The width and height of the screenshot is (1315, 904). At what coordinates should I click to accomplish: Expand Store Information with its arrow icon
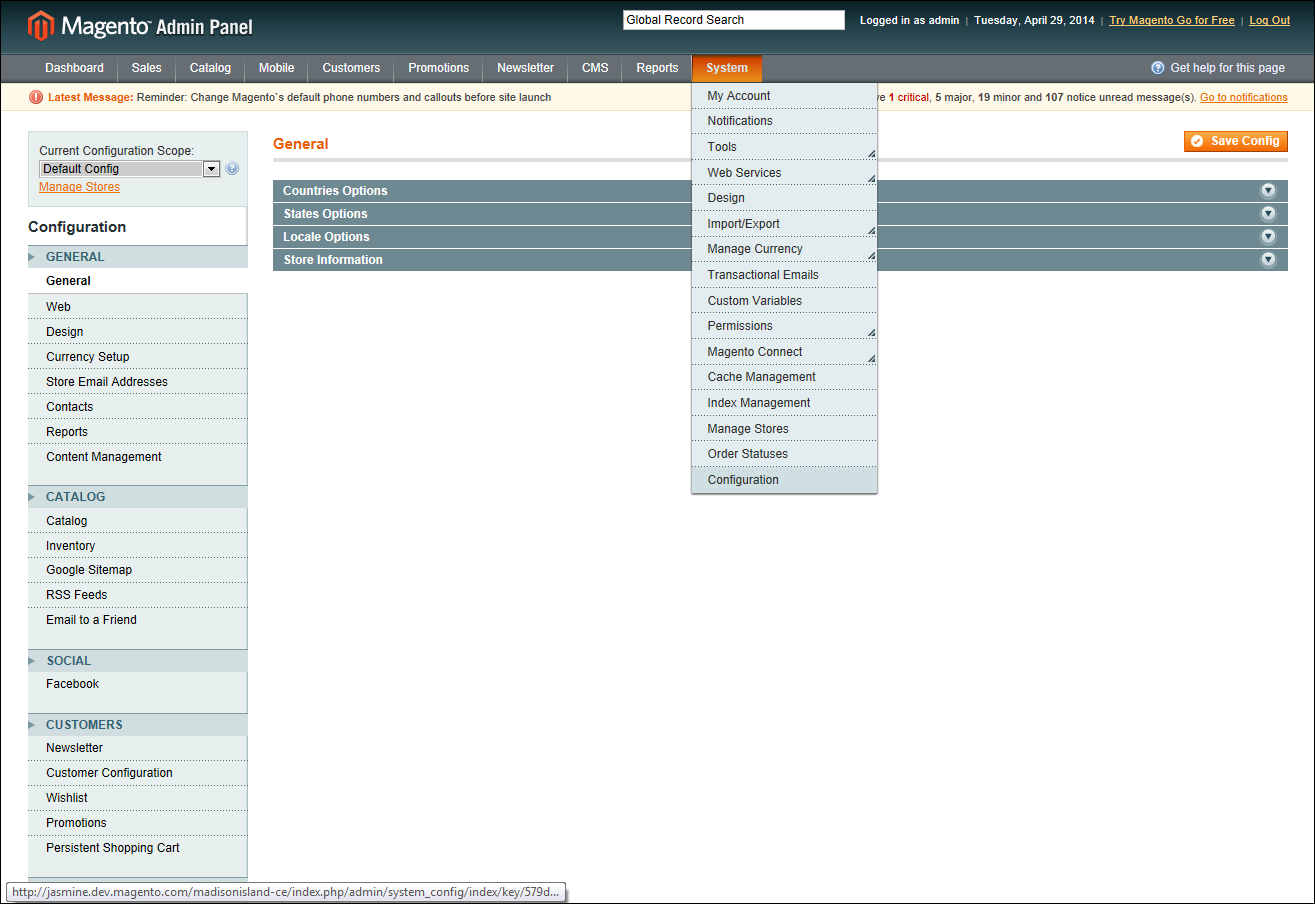(x=1268, y=260)
